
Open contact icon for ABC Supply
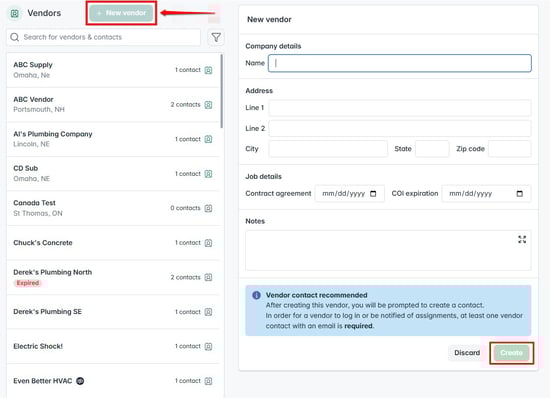pyautogui.click(x=208, y=70)
